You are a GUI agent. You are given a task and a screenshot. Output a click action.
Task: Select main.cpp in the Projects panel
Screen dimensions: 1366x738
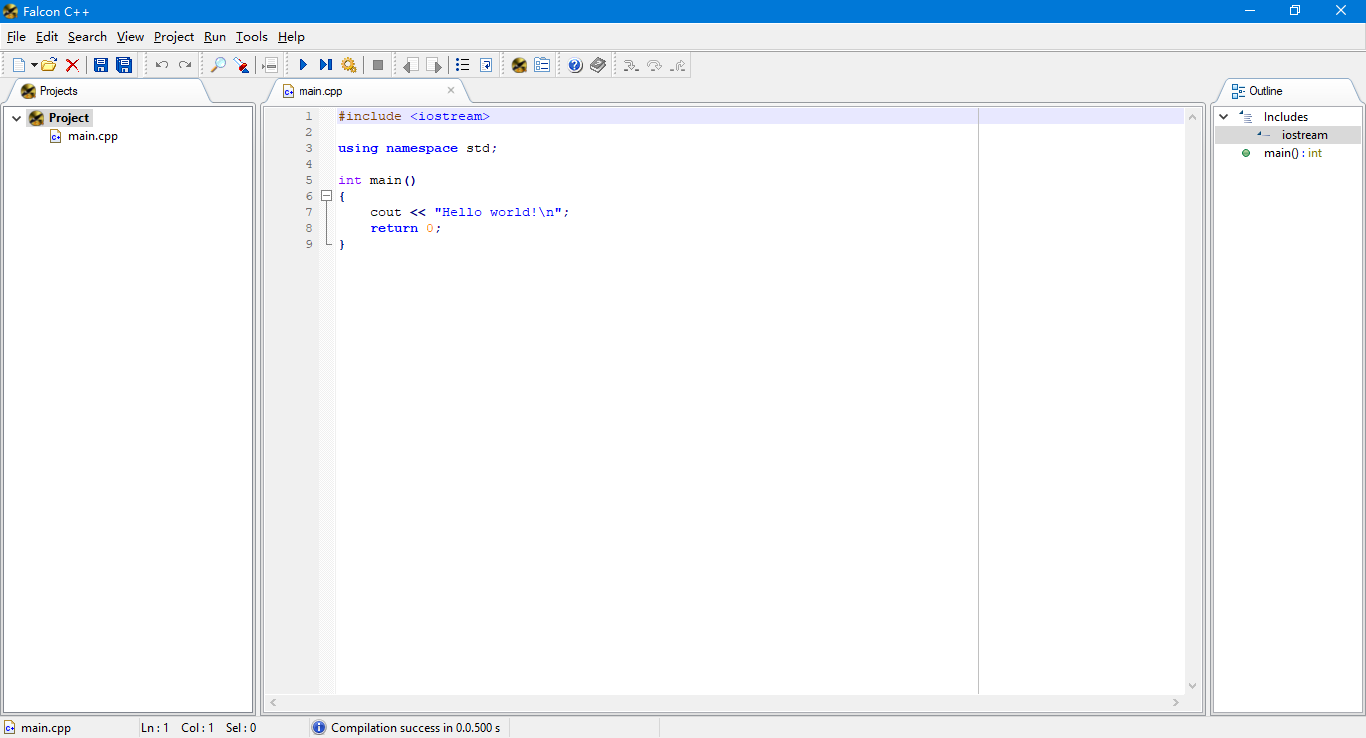pyautogui.click(x=91, y=136)
